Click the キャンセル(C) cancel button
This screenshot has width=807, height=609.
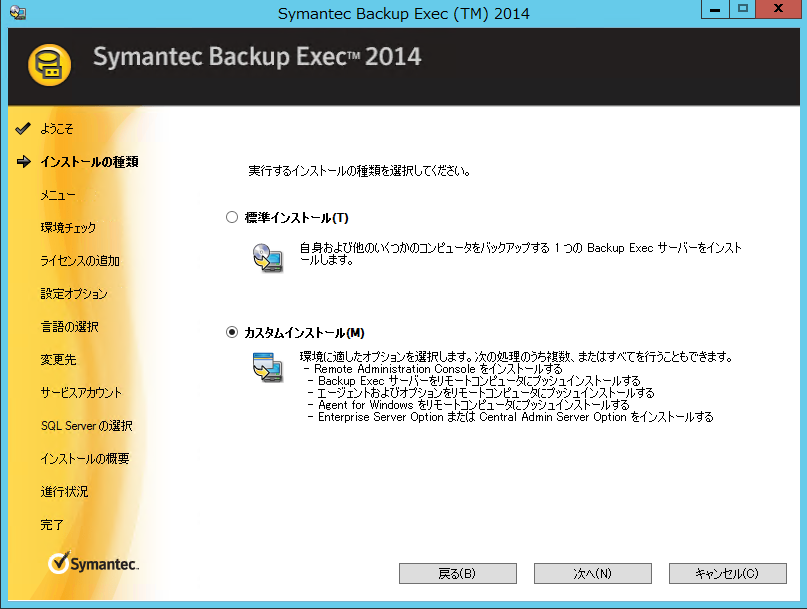[727, 573]
